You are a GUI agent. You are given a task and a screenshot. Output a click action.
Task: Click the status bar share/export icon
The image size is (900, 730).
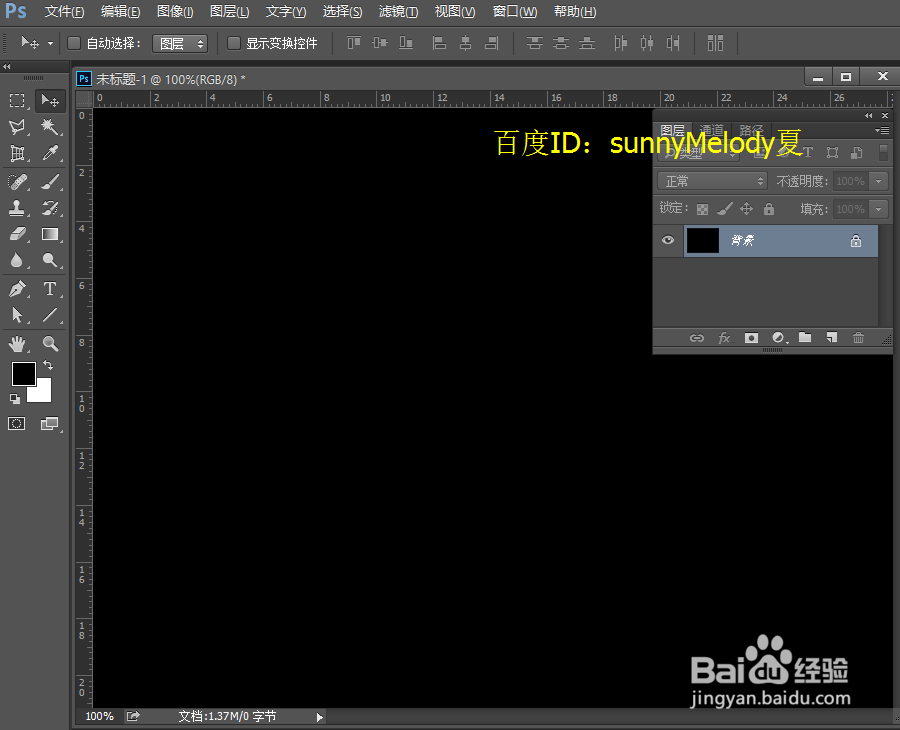click(133, 716)
